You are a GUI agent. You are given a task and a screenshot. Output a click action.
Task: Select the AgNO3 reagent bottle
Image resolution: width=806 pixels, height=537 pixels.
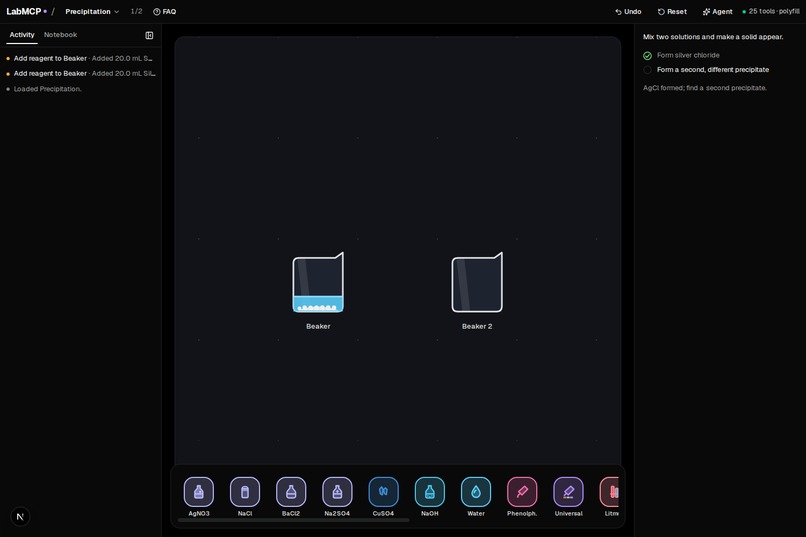coord(198,492)
